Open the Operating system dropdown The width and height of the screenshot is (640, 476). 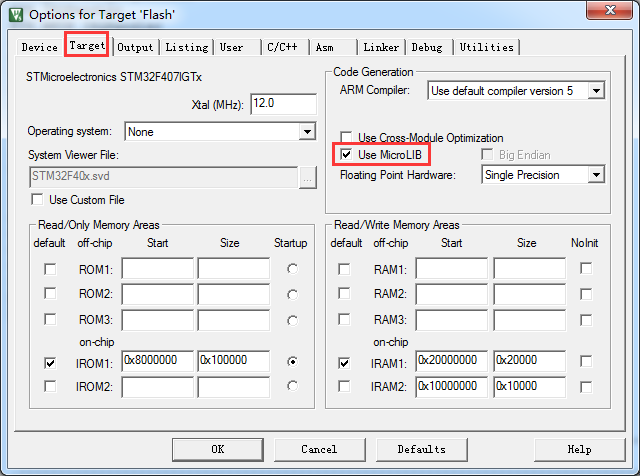click(307, 132)
